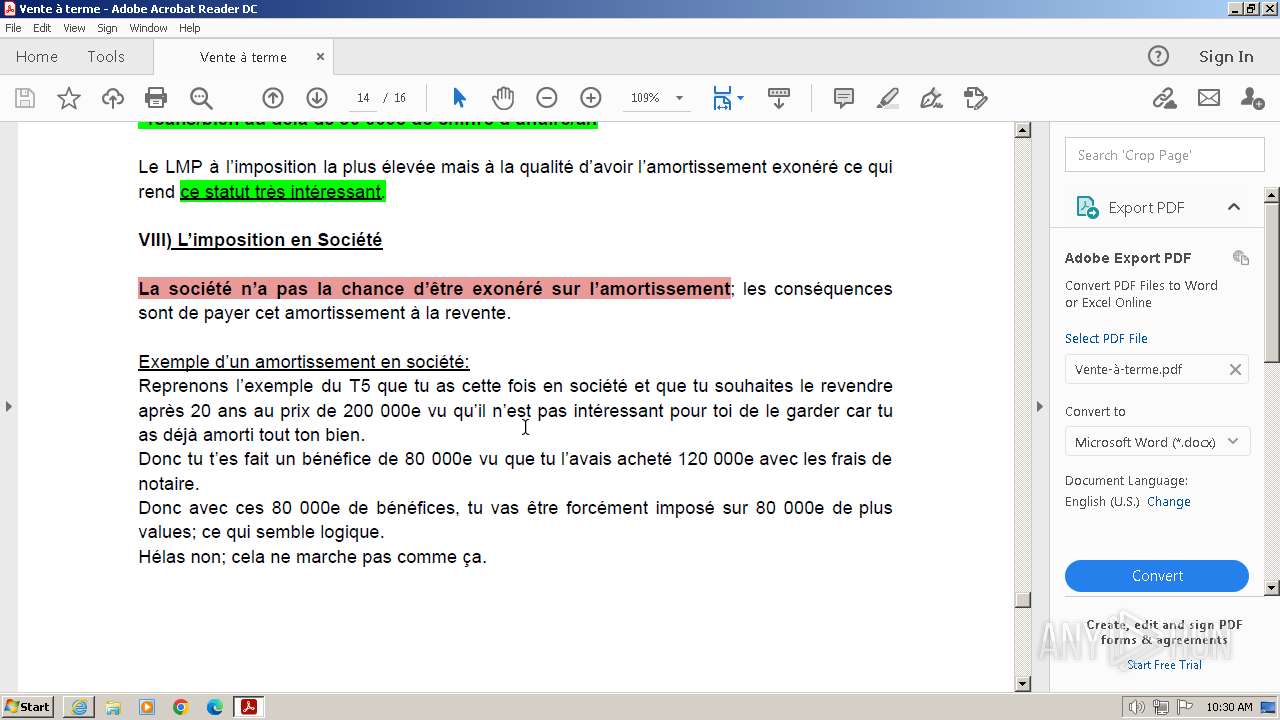This screenshot has width=1280, height=720.
Task: Open the Sign menu
Action: (107, 28)
